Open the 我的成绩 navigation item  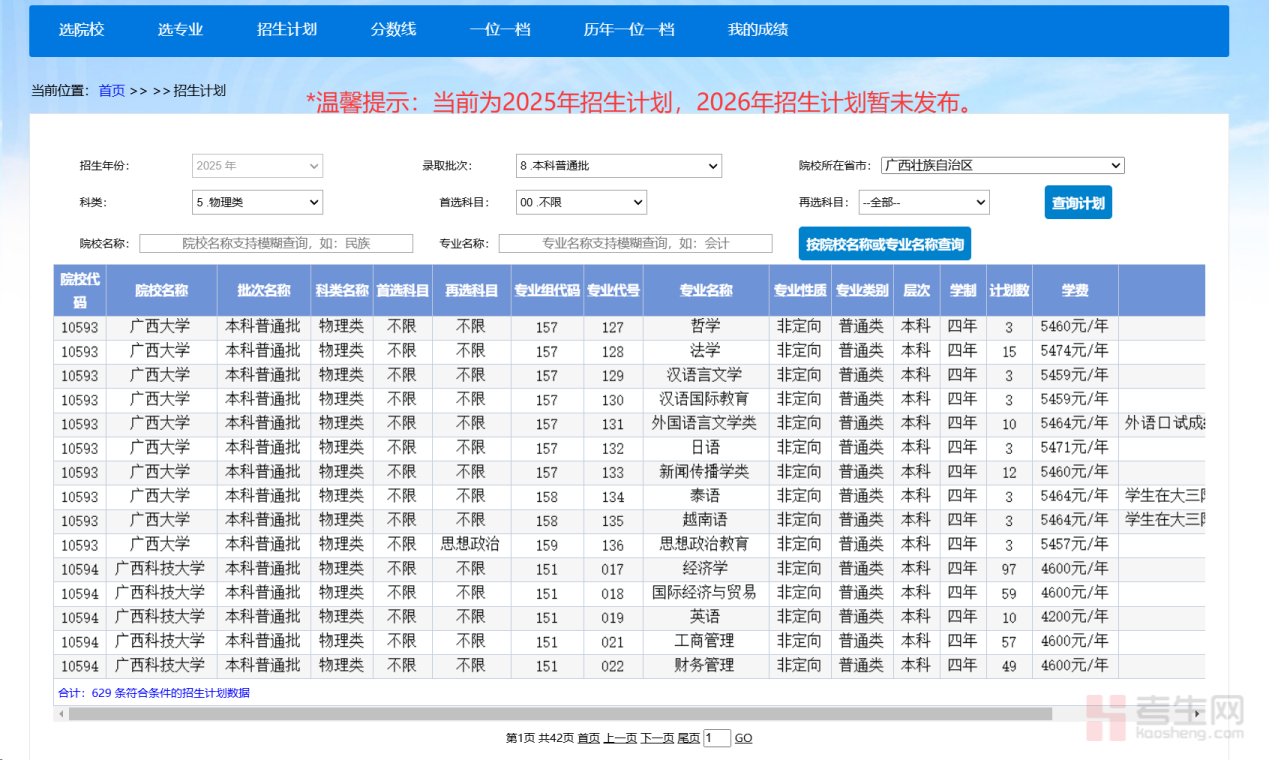click(758, 30)
